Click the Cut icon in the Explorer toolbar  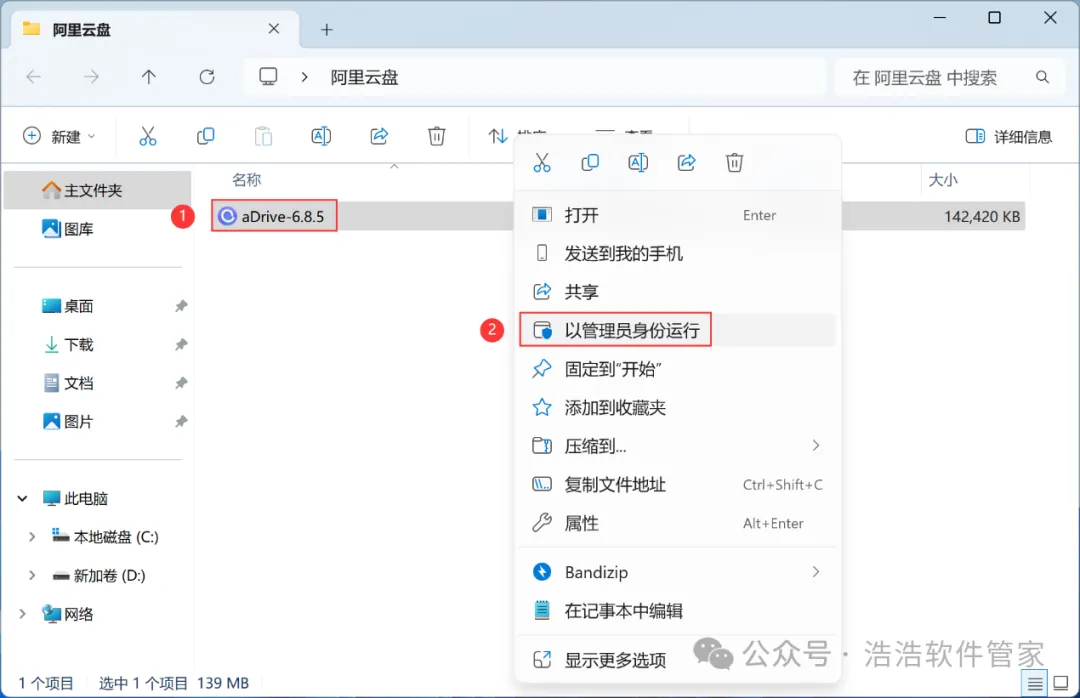point(147,136)
